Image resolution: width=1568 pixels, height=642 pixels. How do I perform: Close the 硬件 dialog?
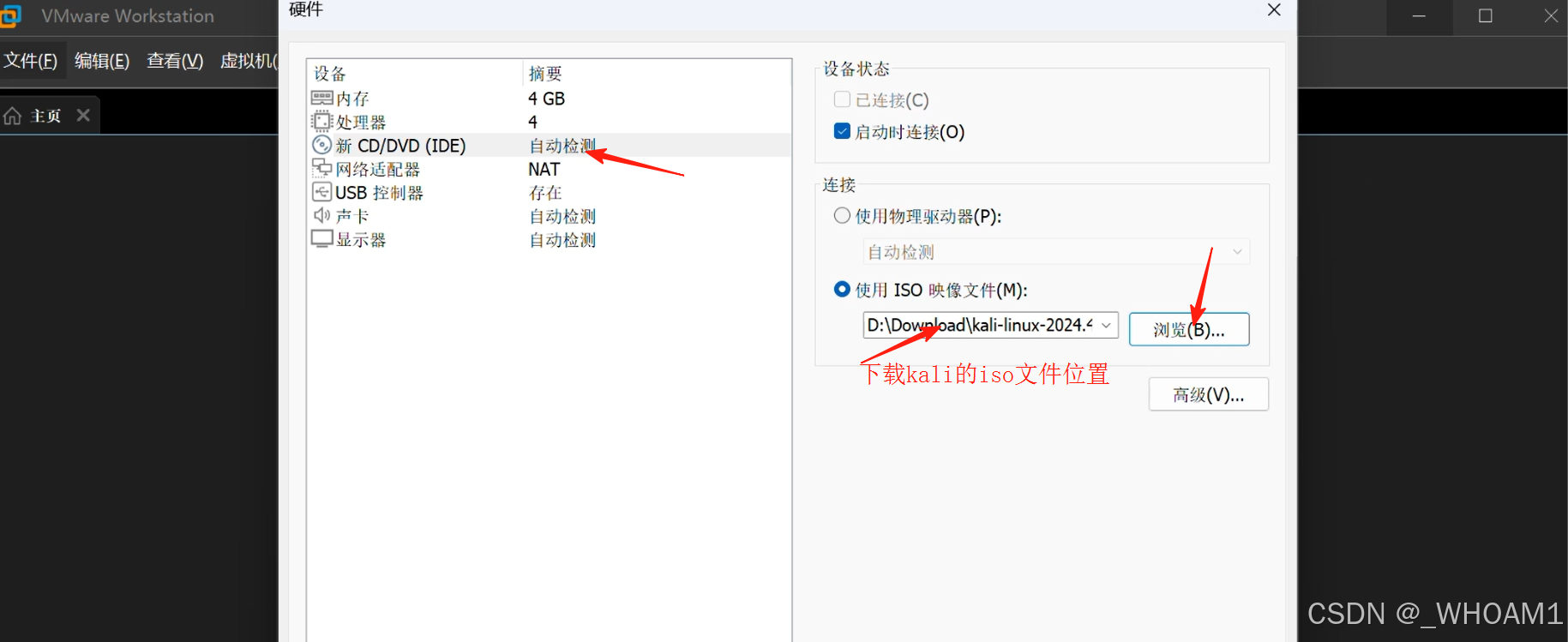1274,9
